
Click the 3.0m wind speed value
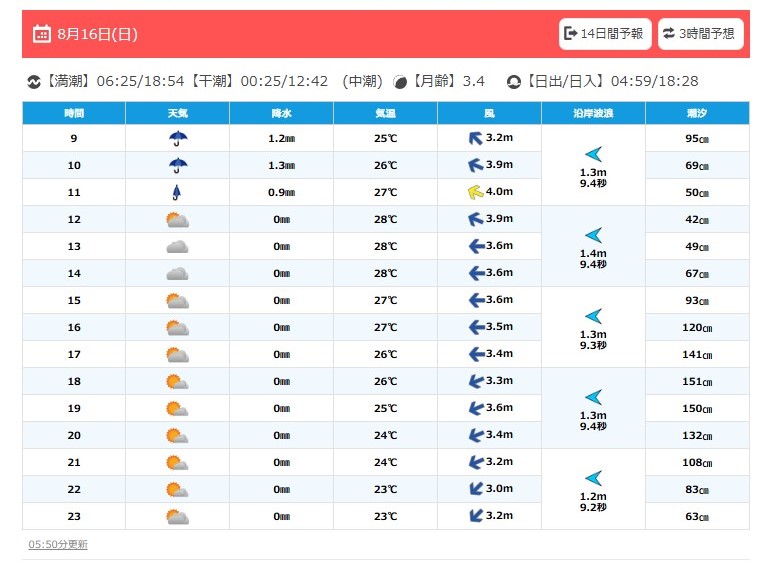coord(499,488)
